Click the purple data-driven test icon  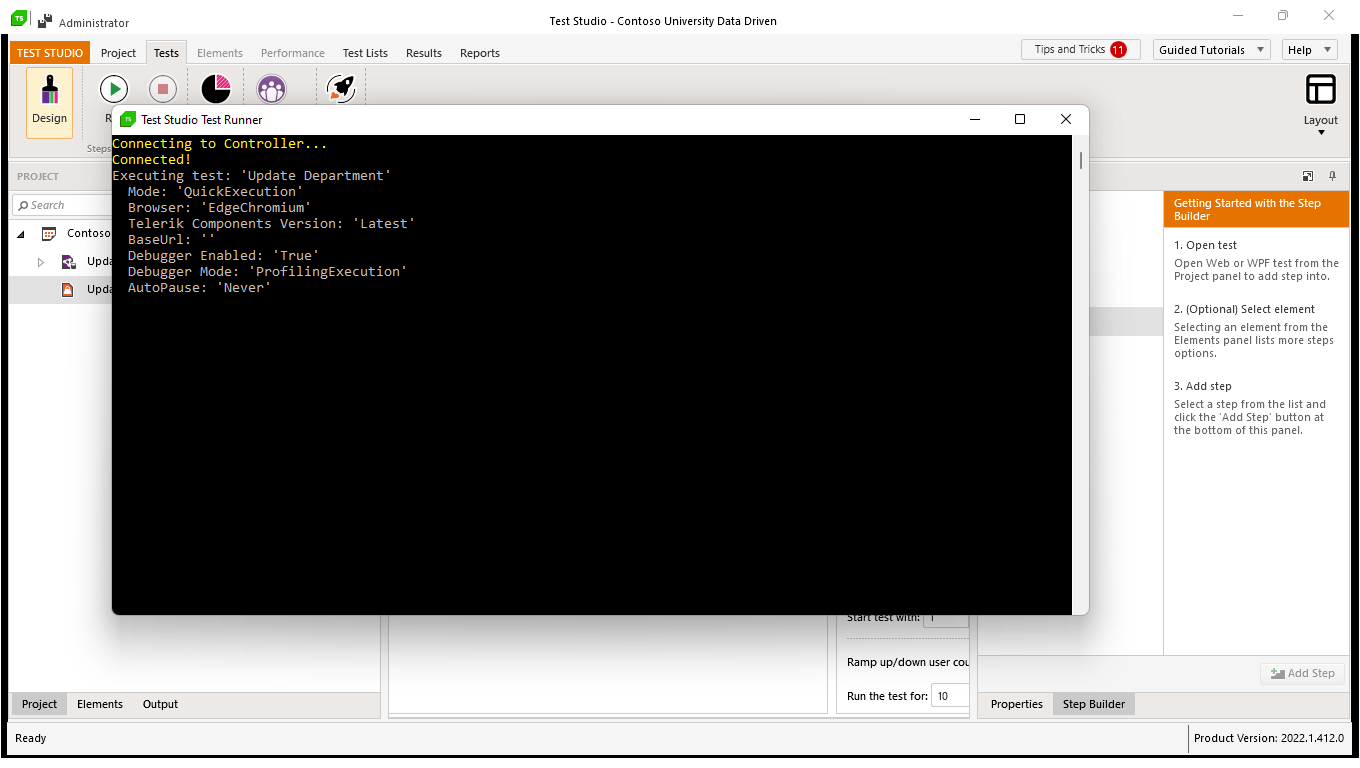68,261
